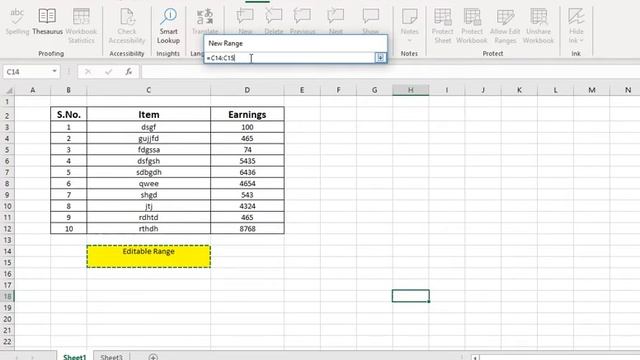Viewport: 640px width, 360px height.
Task: Select the Earnings value 8768
Action: (247, 229)
